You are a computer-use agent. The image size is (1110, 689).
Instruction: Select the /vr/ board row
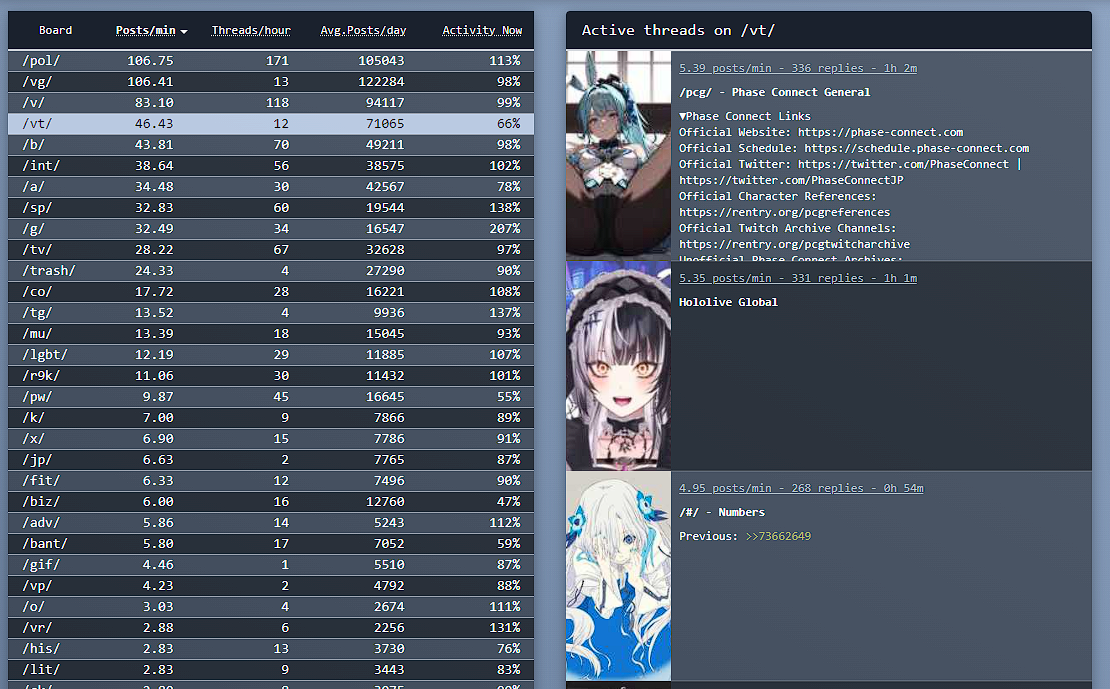pos(271,628)
